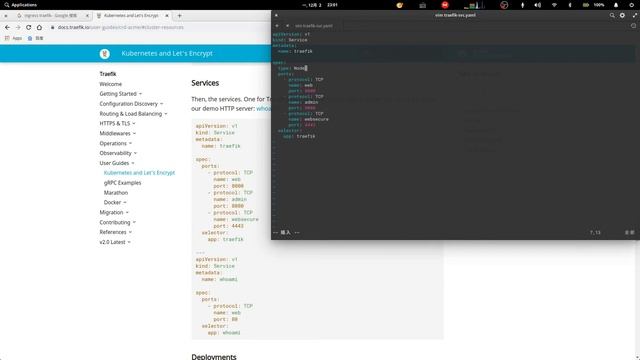Expand Migration section
The image size is (640, 360).
click(x=114, y=212)
